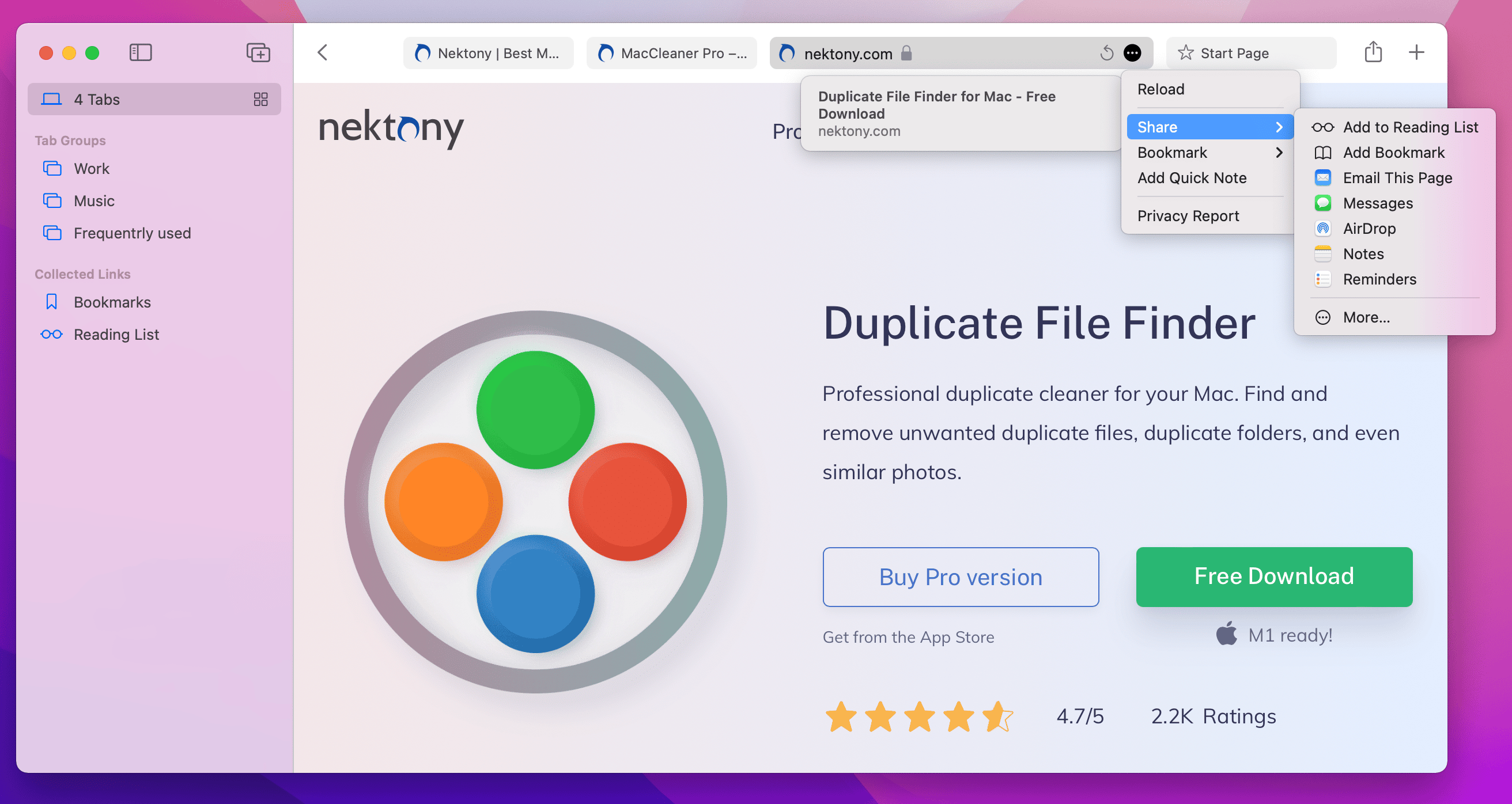Select Email This Page

pyautogui.click(x=1394, y=178)
